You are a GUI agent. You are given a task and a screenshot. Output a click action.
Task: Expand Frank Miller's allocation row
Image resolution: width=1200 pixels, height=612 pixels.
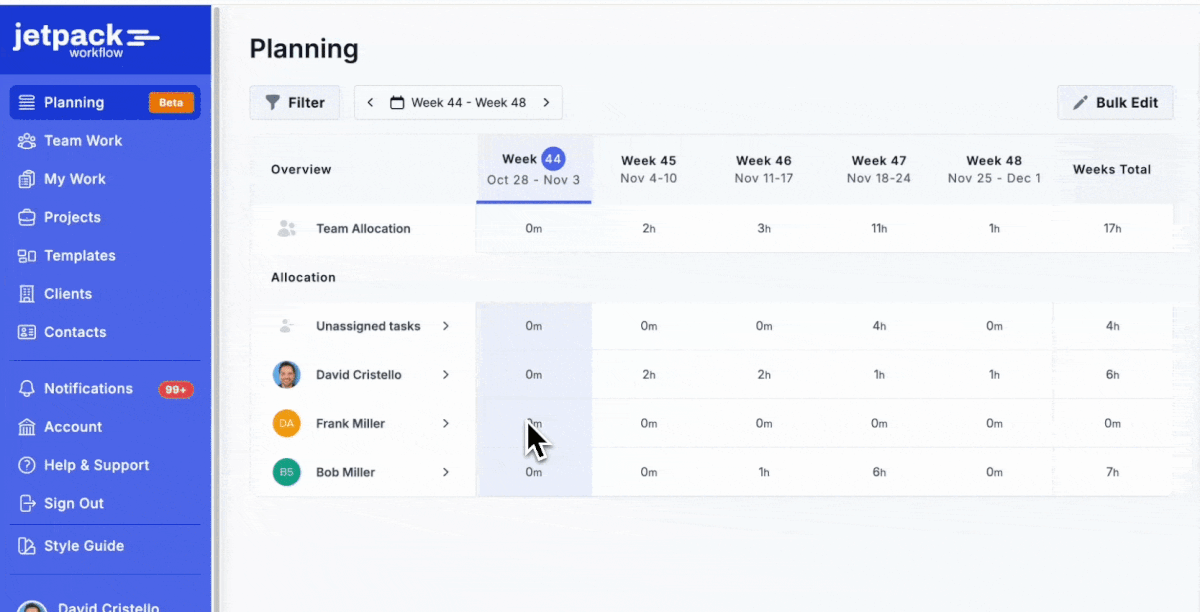pos(446,423)
